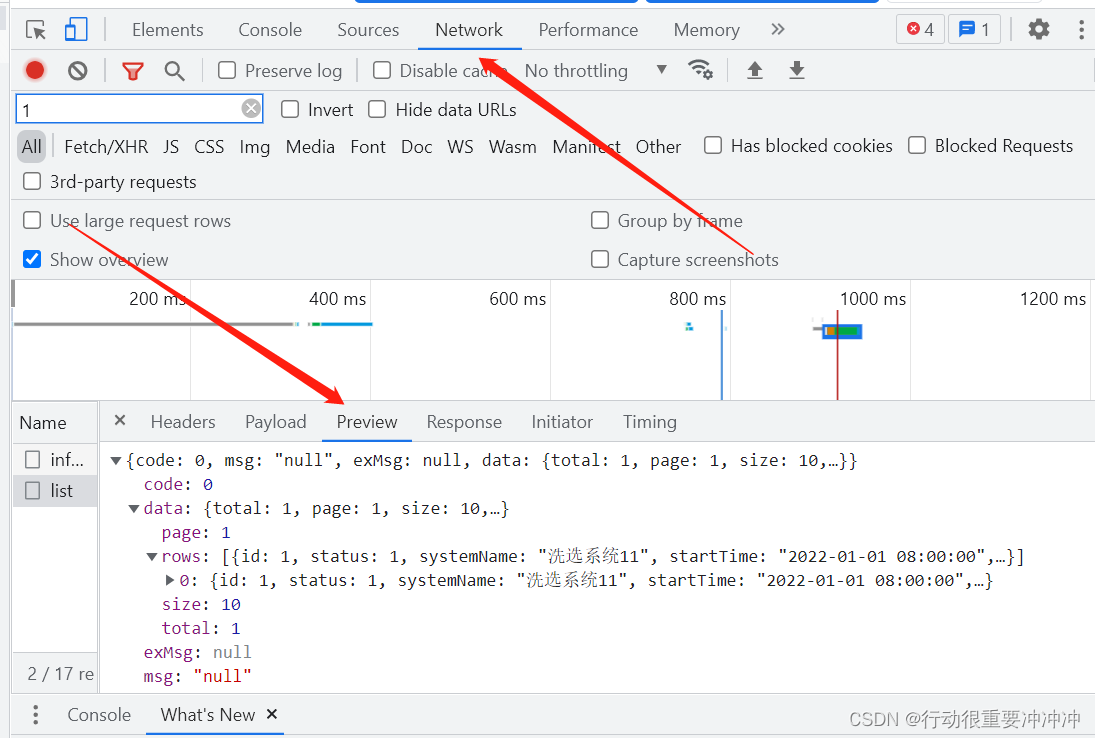Stop recording network log red button
This screenshot has width=1095, height=738.
[35, 71]
